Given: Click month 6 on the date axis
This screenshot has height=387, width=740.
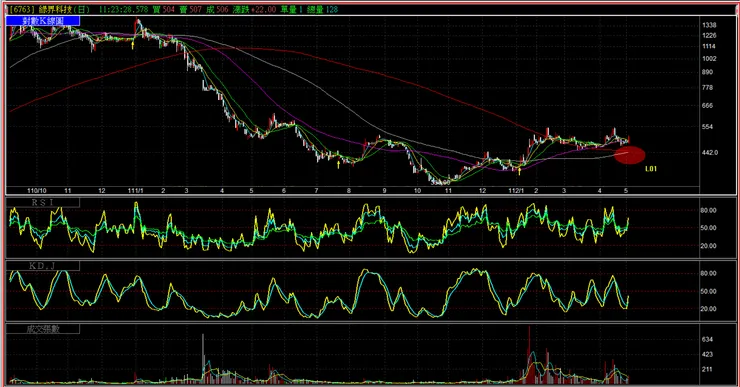Looking at the screenshot, I should point(284,191).
